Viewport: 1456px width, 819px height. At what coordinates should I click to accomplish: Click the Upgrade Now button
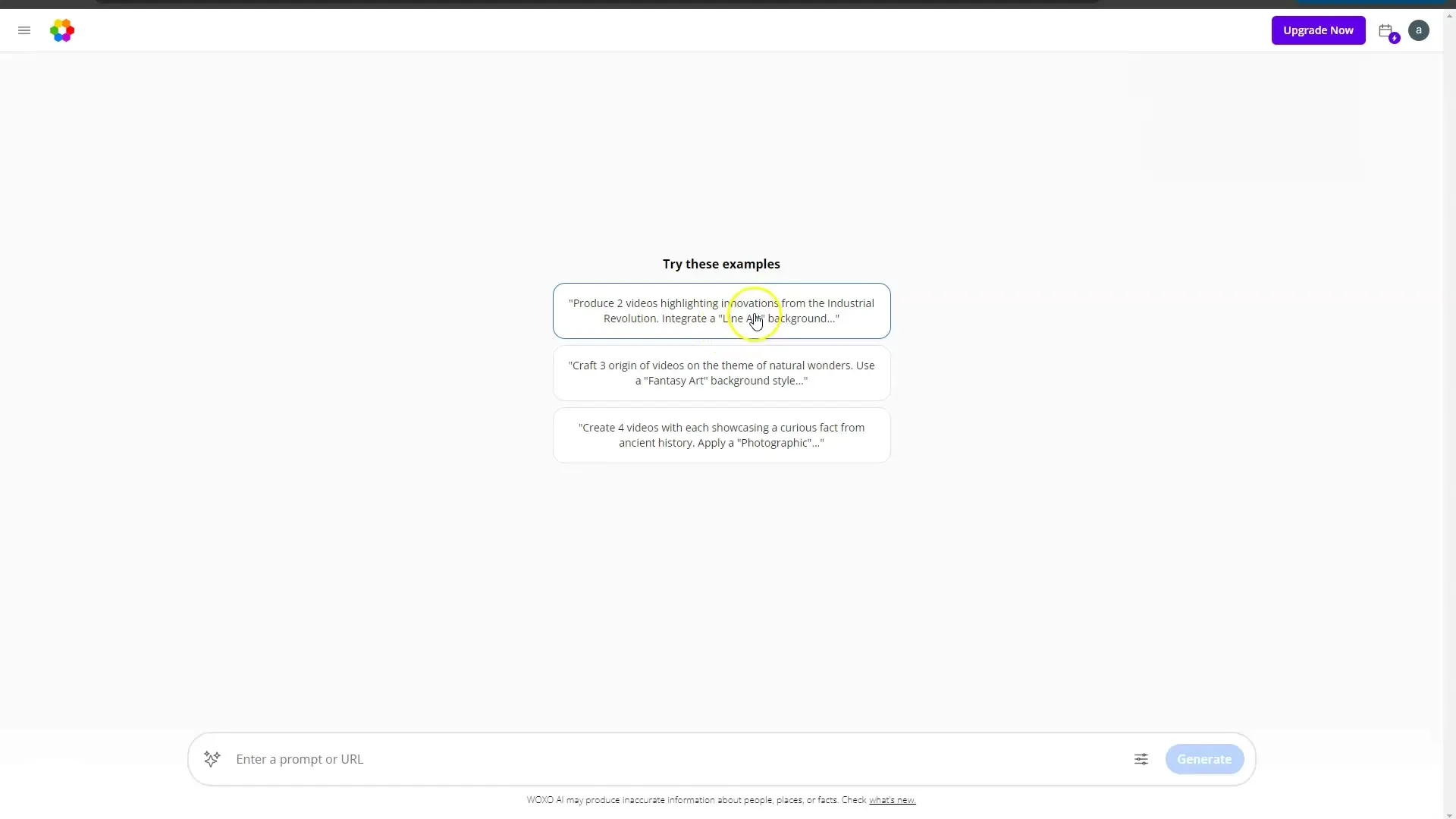coord(1318,30)
